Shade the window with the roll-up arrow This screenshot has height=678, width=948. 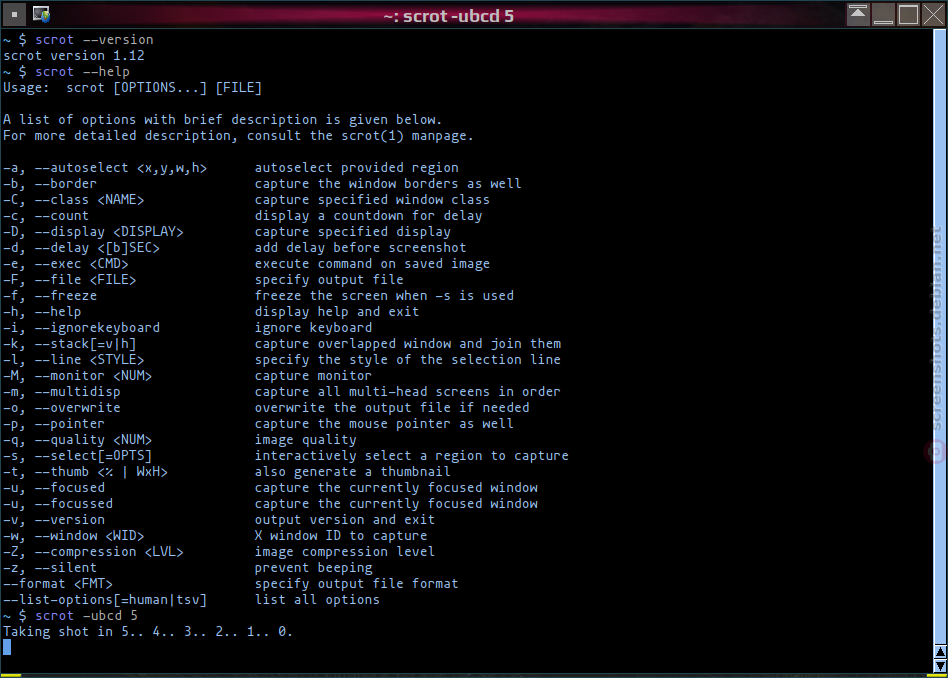tap(858, 14)
